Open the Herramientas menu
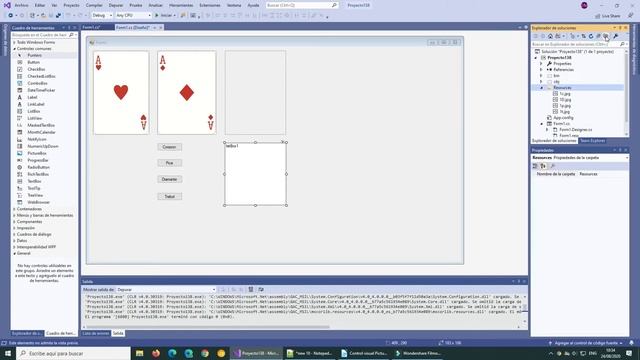This screenshot has width=640, height=360. tap(181, 5)
